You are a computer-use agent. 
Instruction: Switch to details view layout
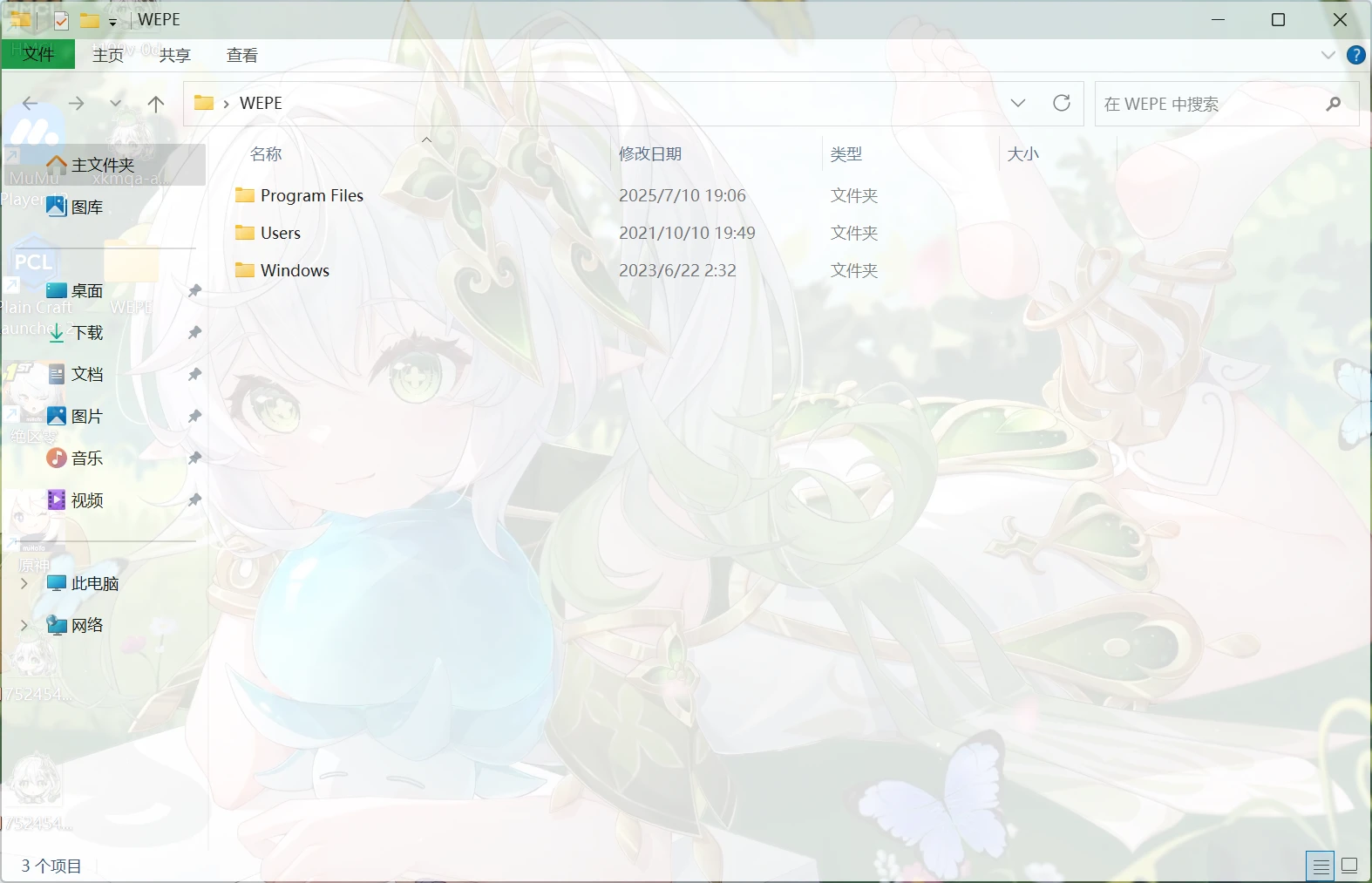click(1321, 866)
